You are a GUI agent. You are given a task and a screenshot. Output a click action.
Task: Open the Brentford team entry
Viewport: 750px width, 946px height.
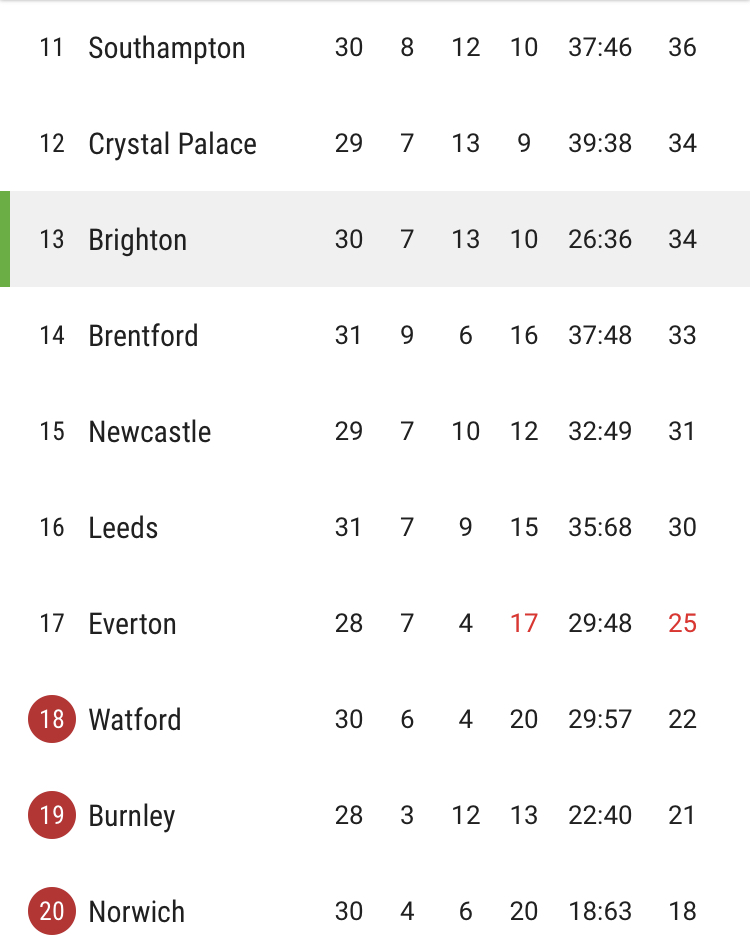pyautogui.click(x=375, y=335)
